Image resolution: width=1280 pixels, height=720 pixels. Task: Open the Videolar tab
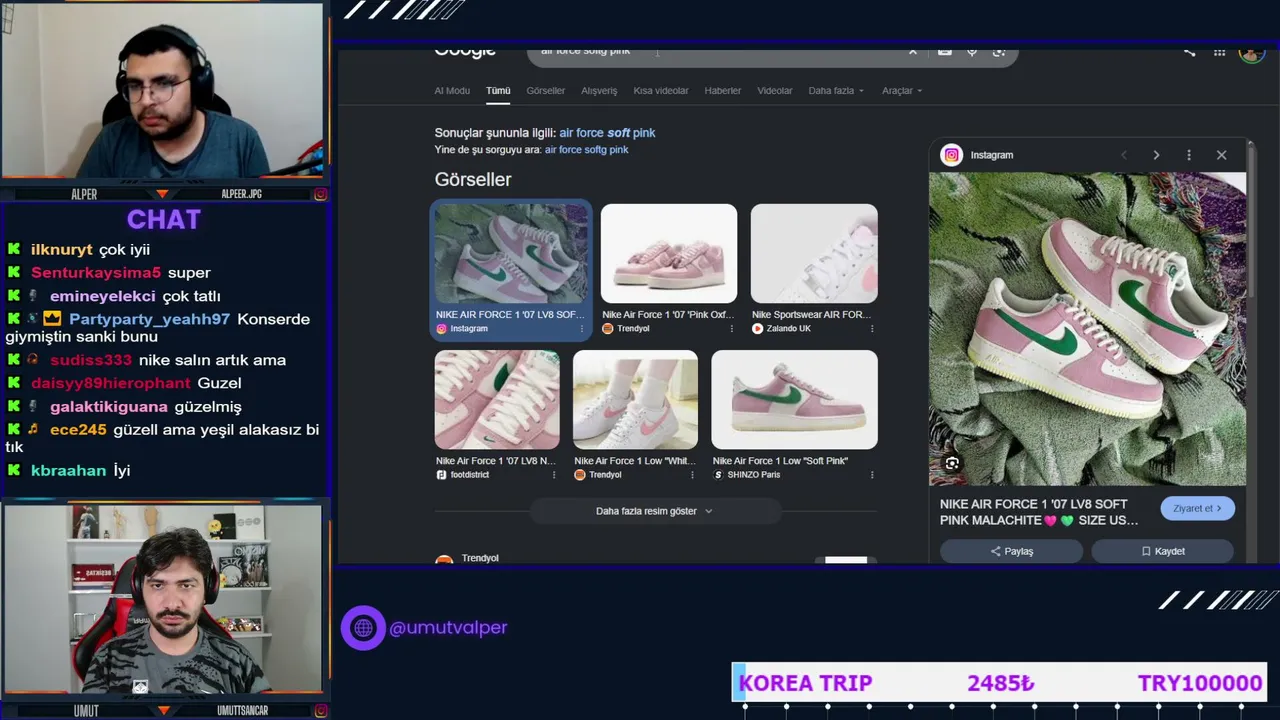(775, 91)
